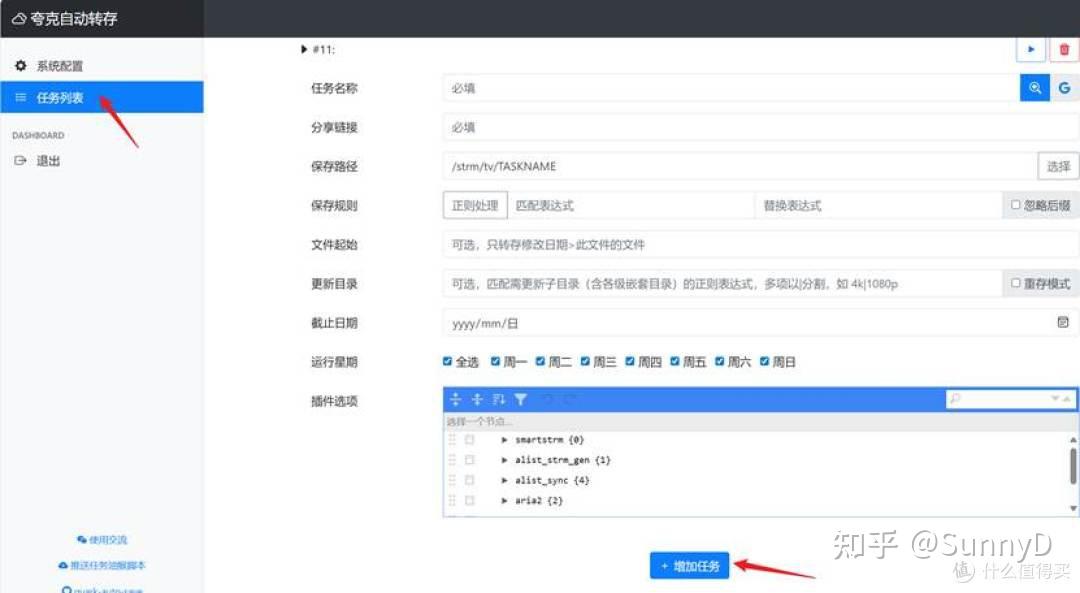The image size is (1080, 593).
Task: Expand the #11 task disclosure triangle
Action: point(304,49)
